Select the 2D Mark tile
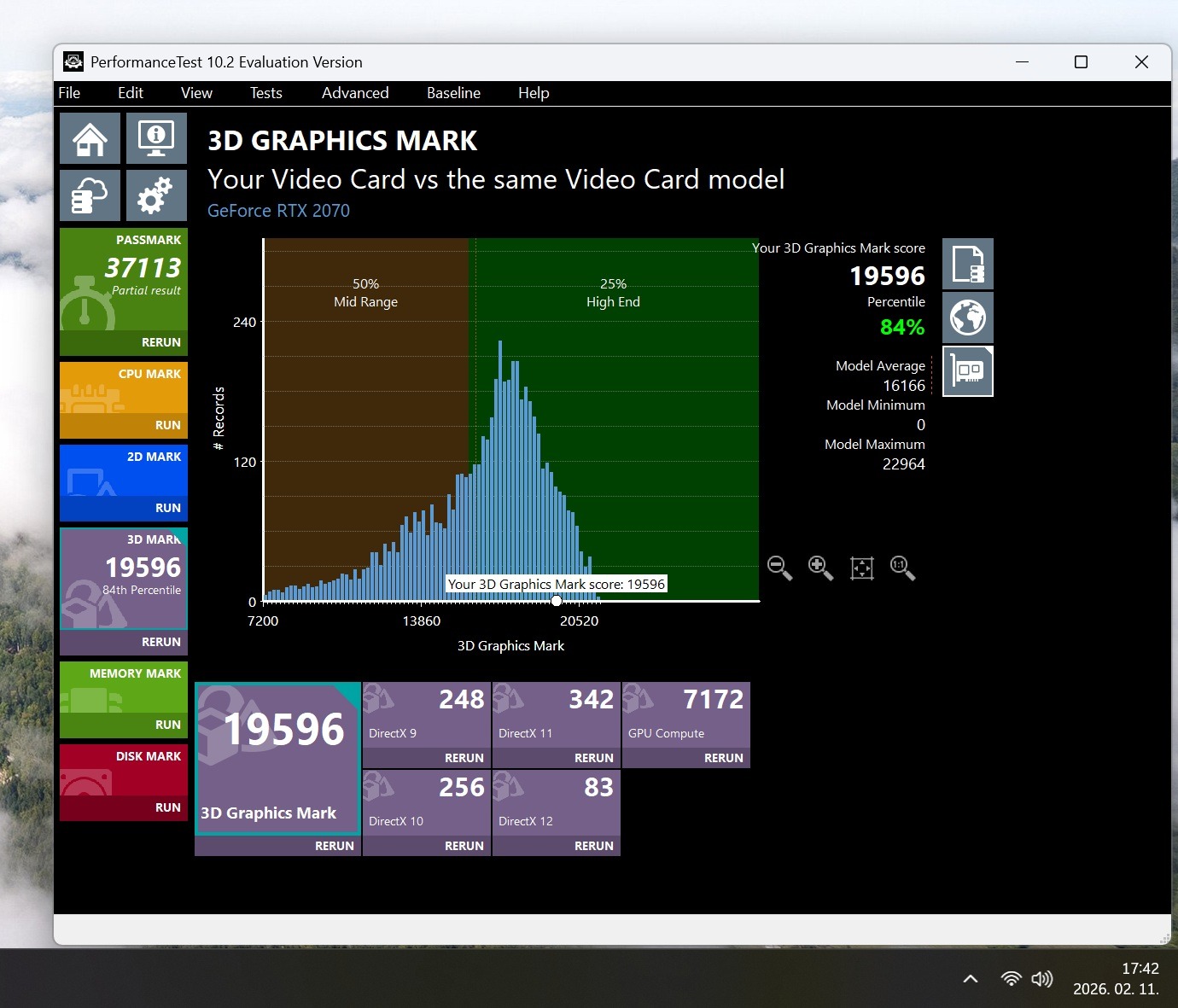Viewport: 1178px width, 1008px height. coord(124,470)
